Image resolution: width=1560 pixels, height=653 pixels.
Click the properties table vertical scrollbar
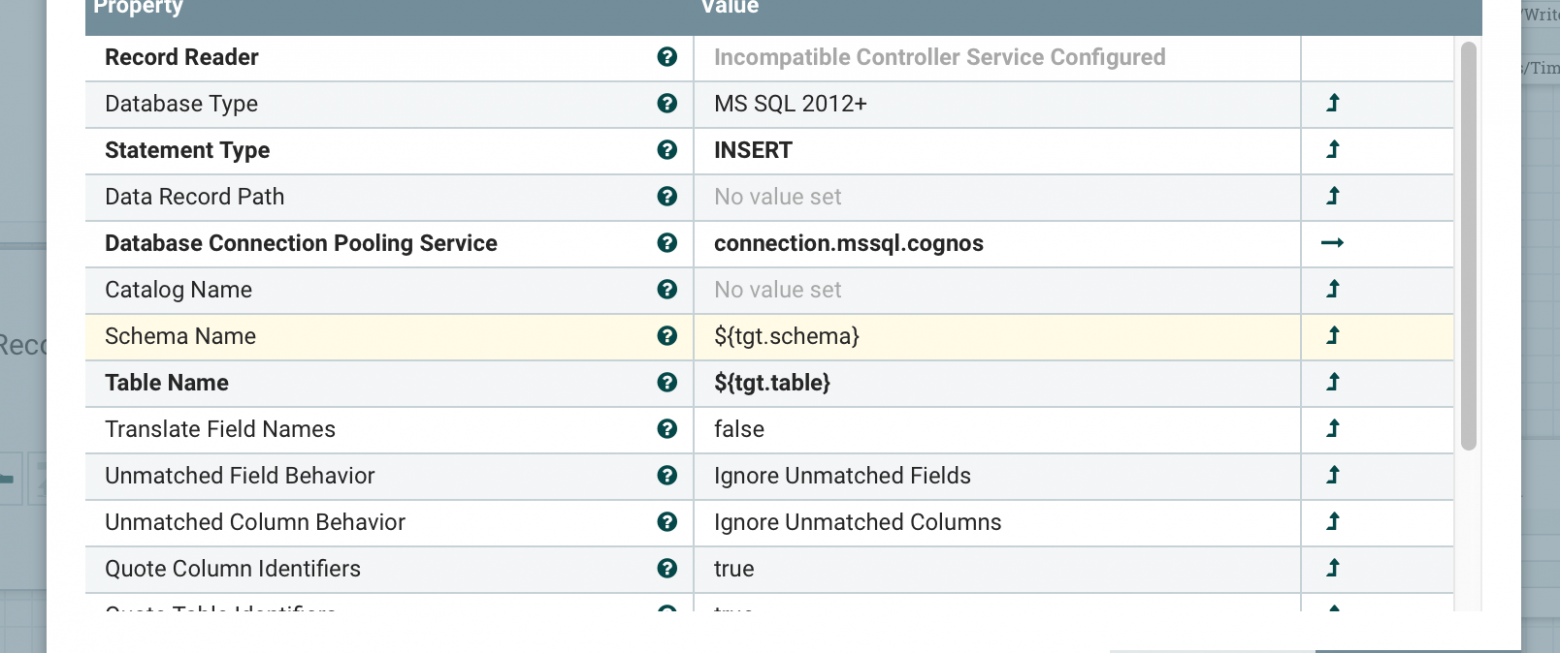click(x=1468, y=246)
